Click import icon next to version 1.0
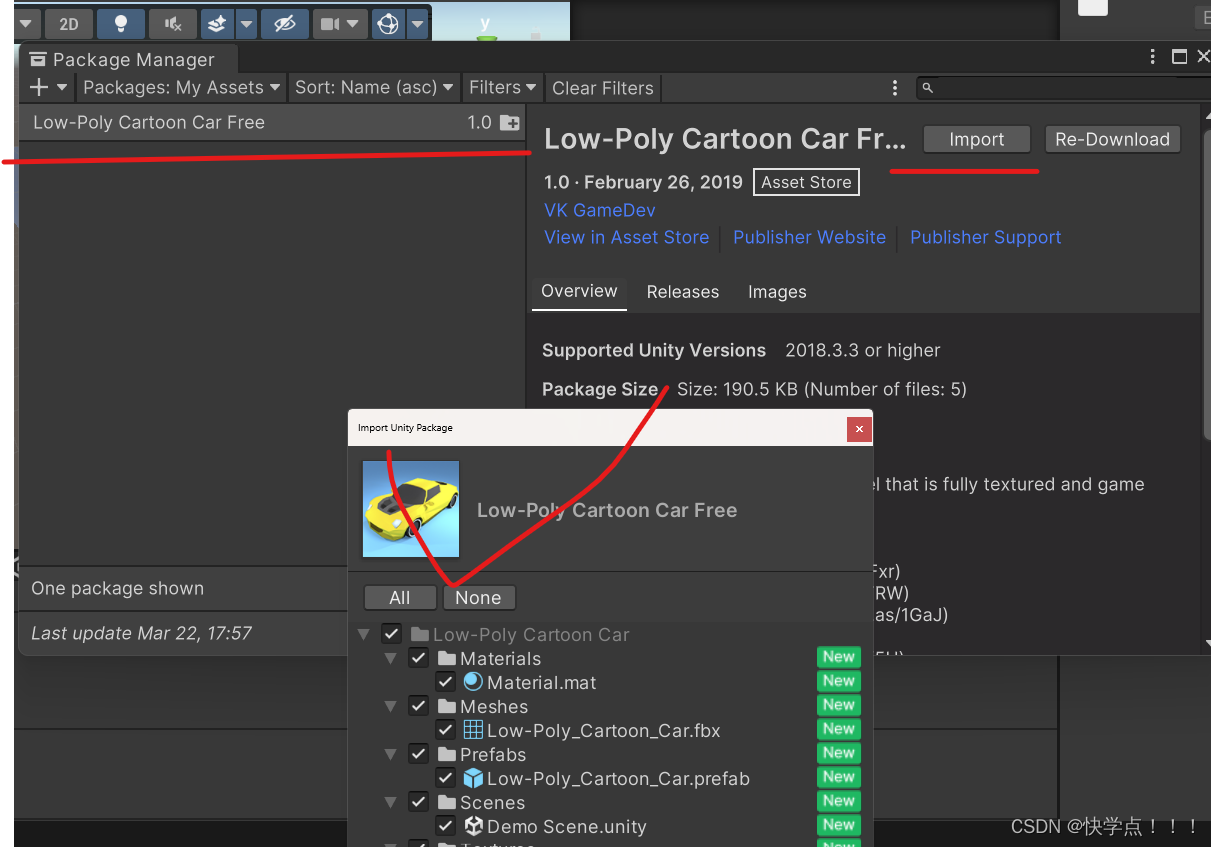 pyautogui.click(x=510, y=123)
